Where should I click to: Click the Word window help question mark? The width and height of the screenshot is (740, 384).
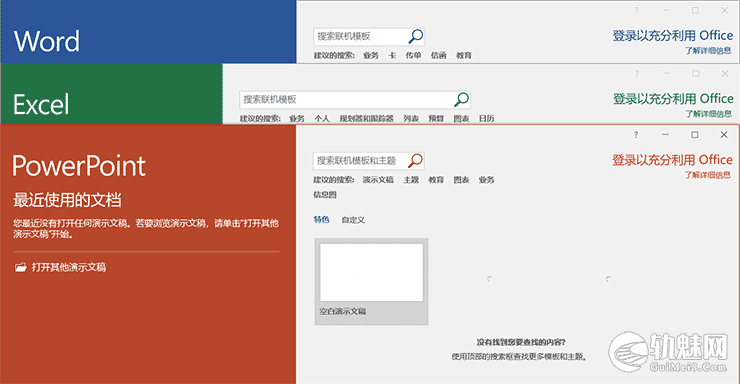click(x=636, y=10)
